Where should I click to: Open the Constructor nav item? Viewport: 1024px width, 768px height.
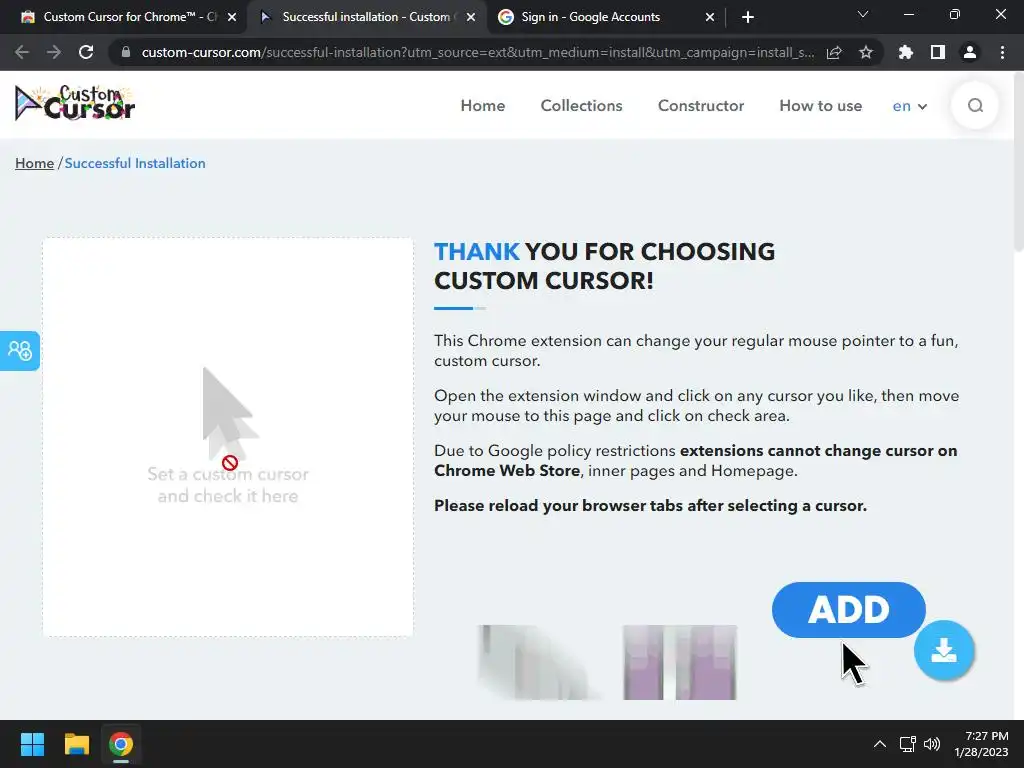(x=701, y=106)
